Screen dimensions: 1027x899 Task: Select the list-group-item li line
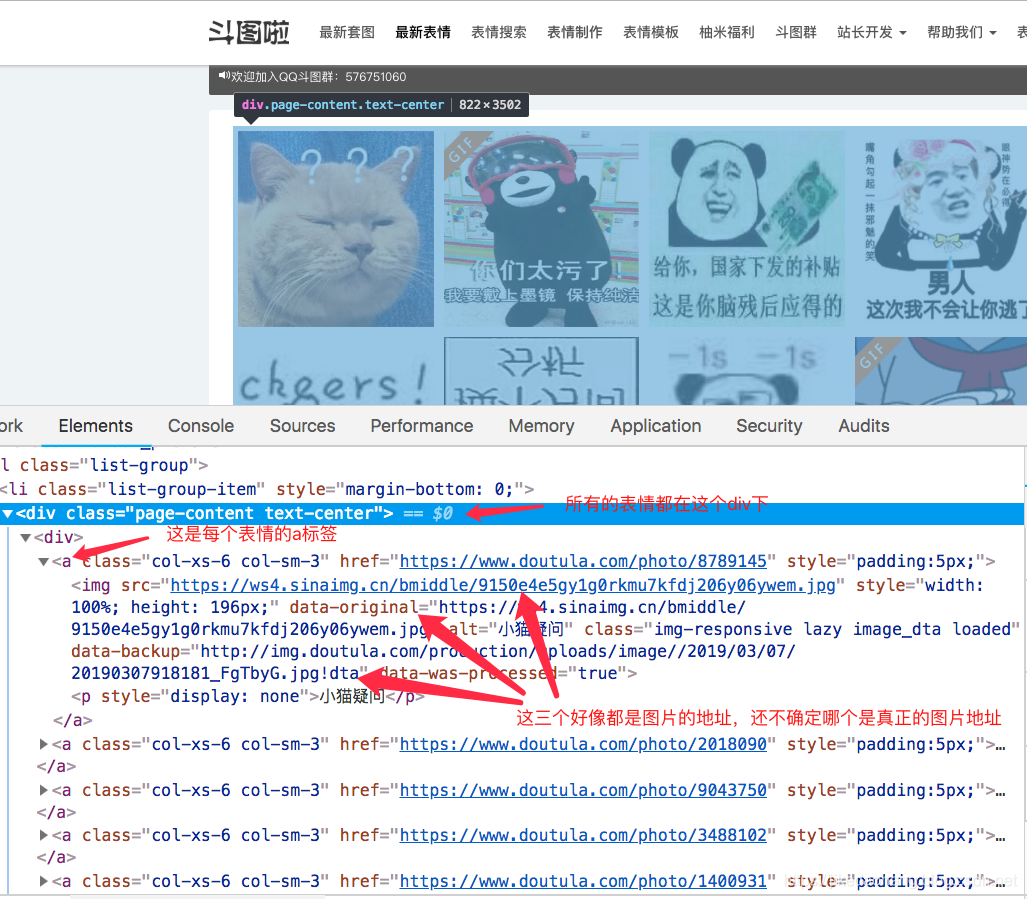(267, 490)
